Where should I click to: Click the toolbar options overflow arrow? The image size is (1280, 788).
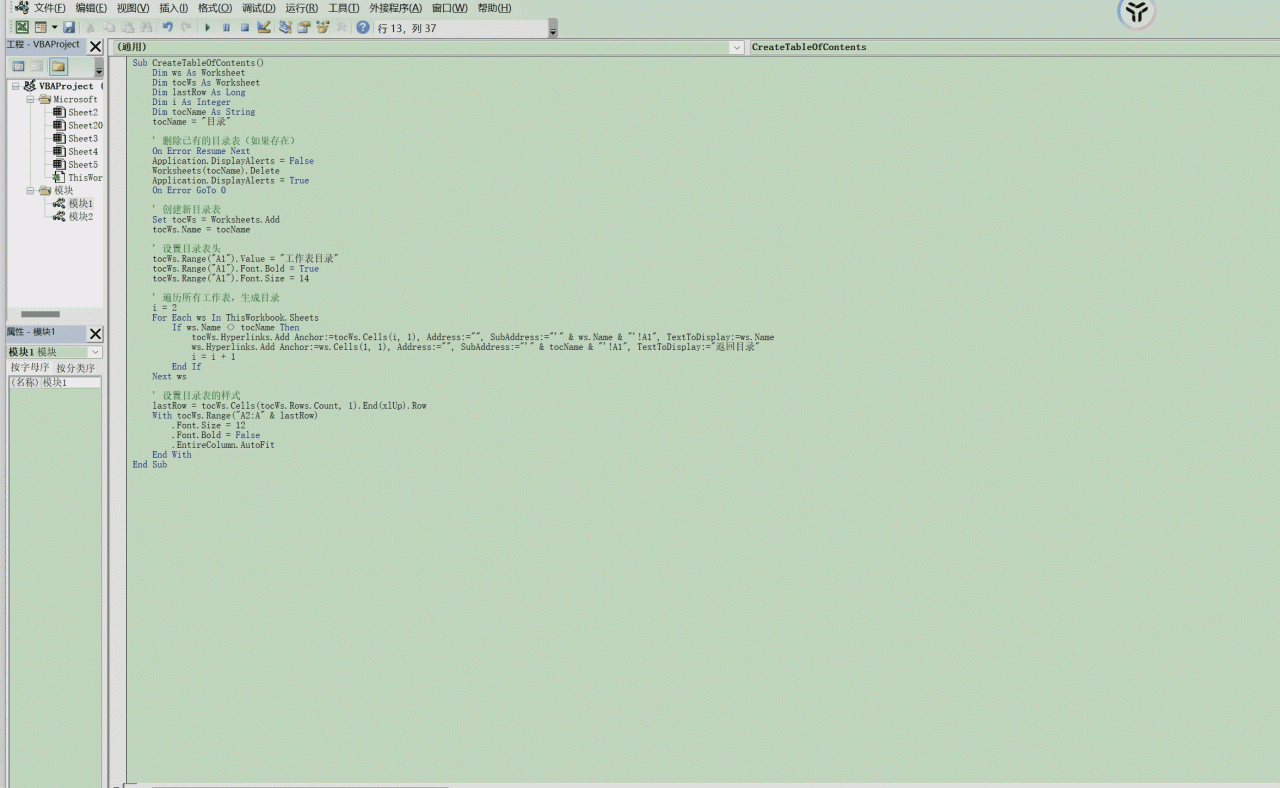[553, 29]
